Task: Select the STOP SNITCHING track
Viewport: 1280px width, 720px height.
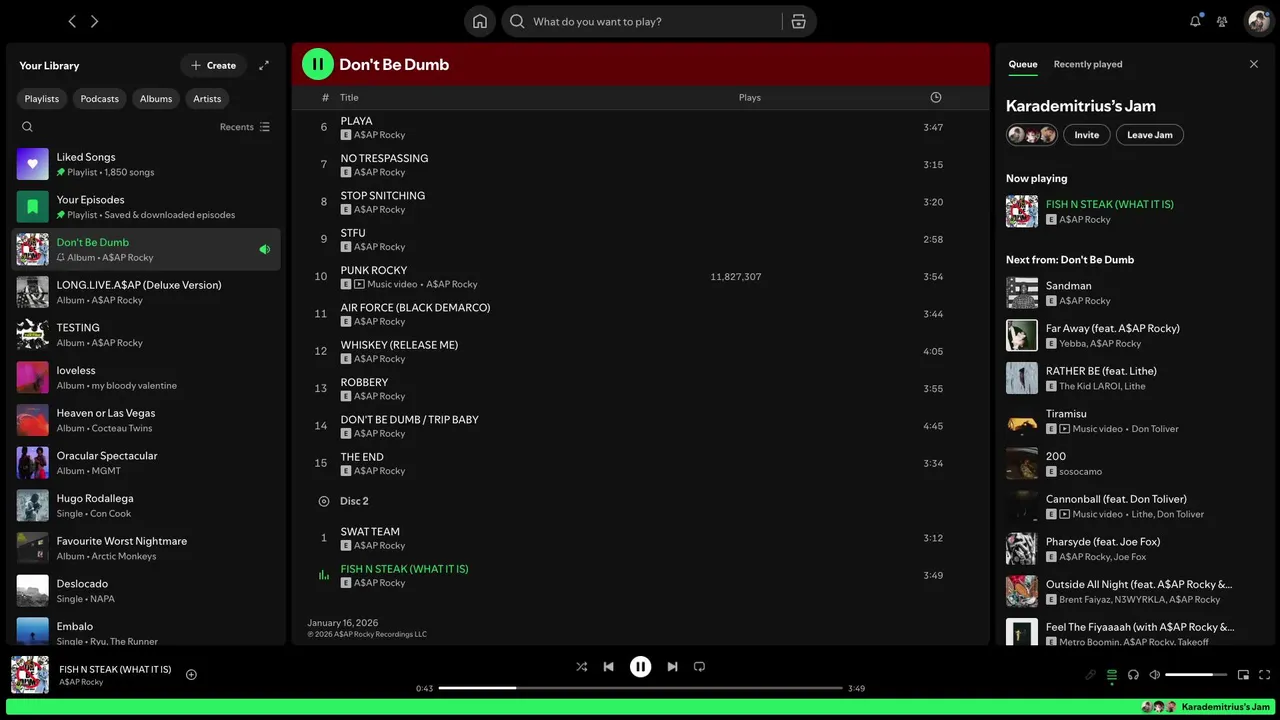Action: (x=640, y=202)
